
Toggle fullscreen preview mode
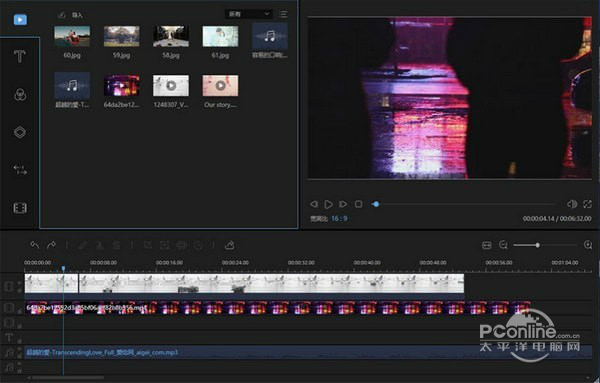click(x=587, y=204)
